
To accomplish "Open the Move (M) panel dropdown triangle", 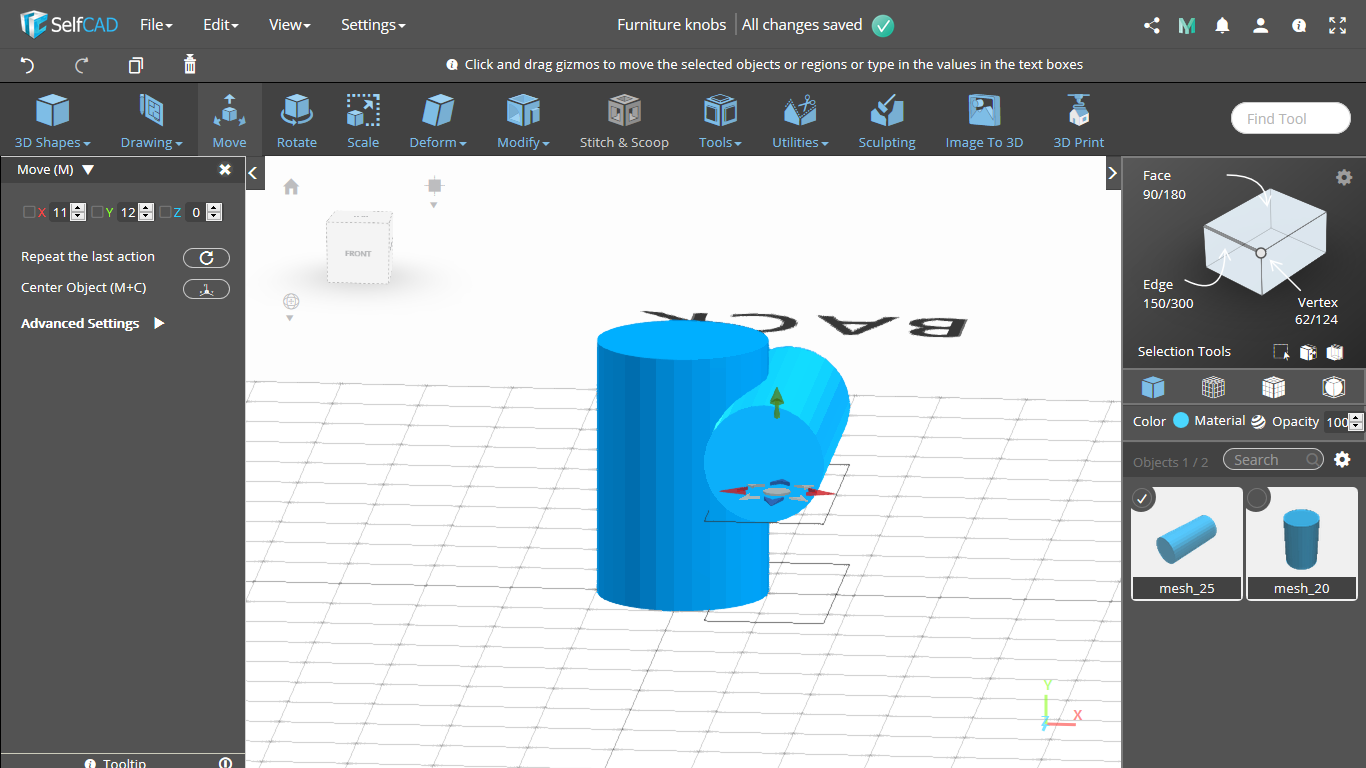I will tap(88, 170).
